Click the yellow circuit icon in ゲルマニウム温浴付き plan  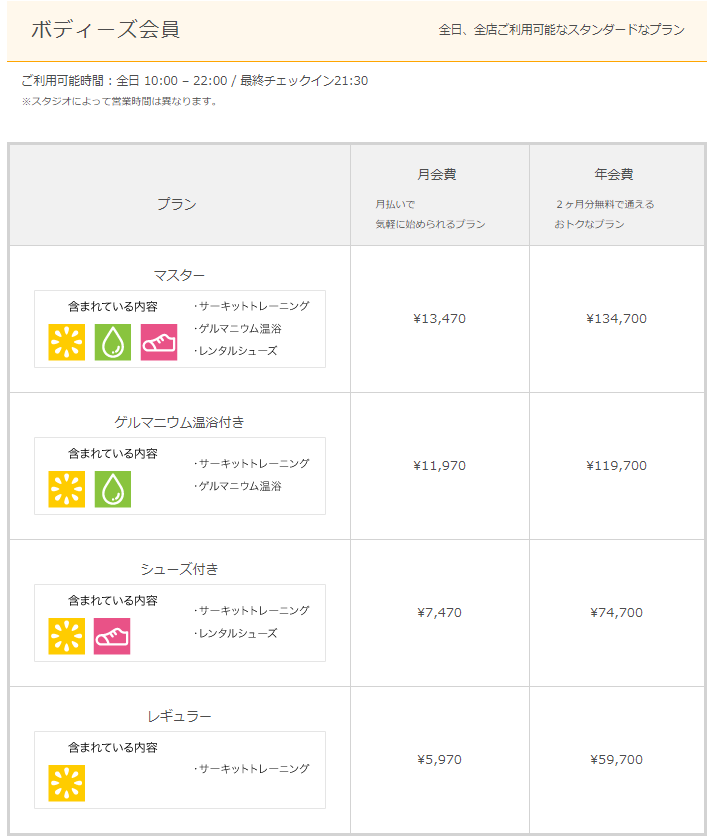(66, 489)
